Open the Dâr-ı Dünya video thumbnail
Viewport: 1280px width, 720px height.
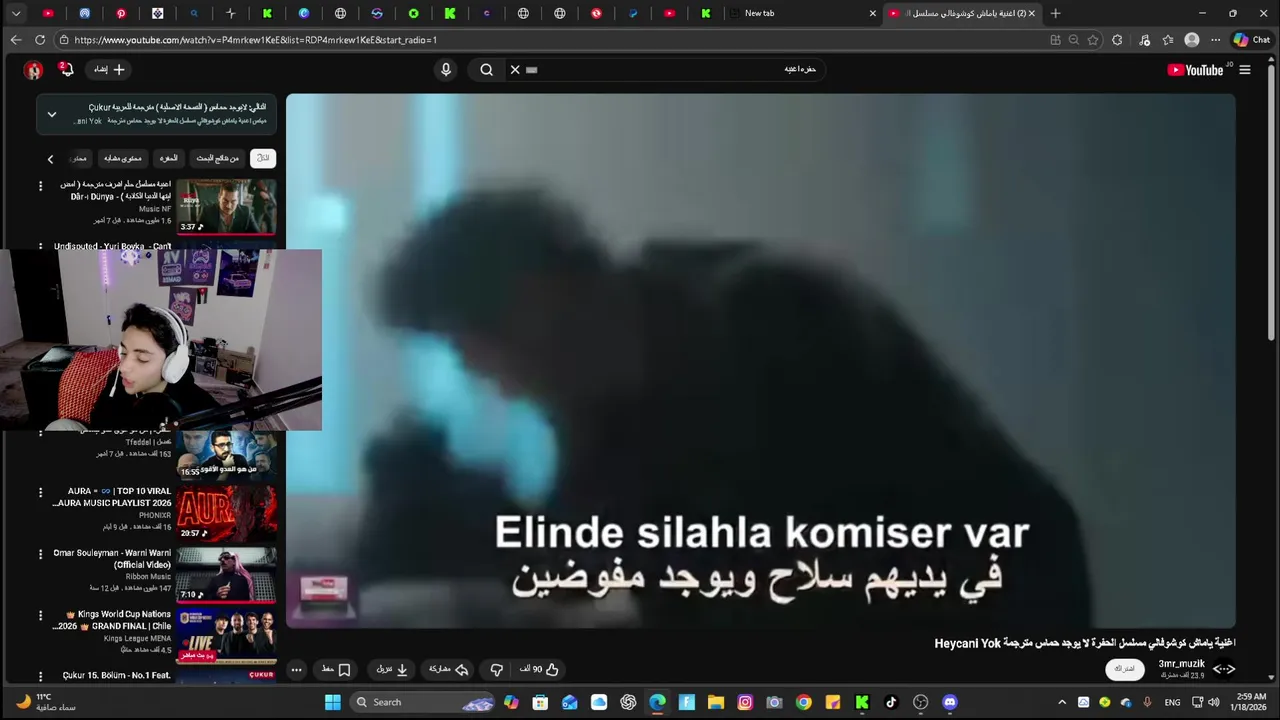(x=227, y=206)
